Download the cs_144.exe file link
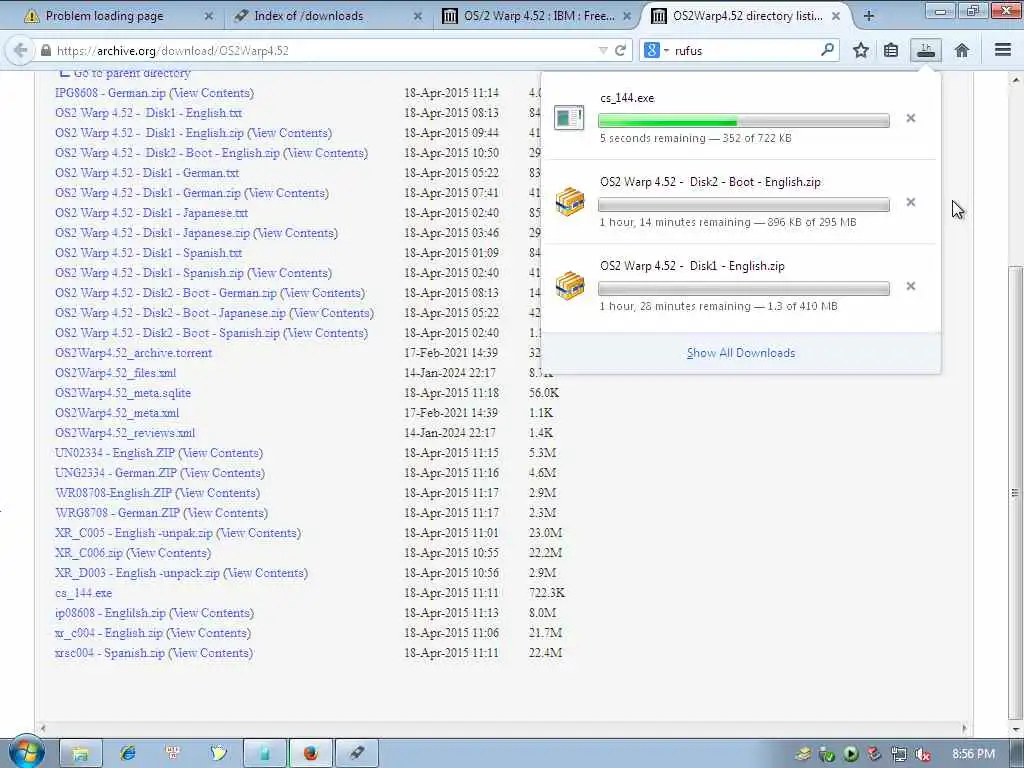Screen dimensions: 1024x768 click(84, 593)
